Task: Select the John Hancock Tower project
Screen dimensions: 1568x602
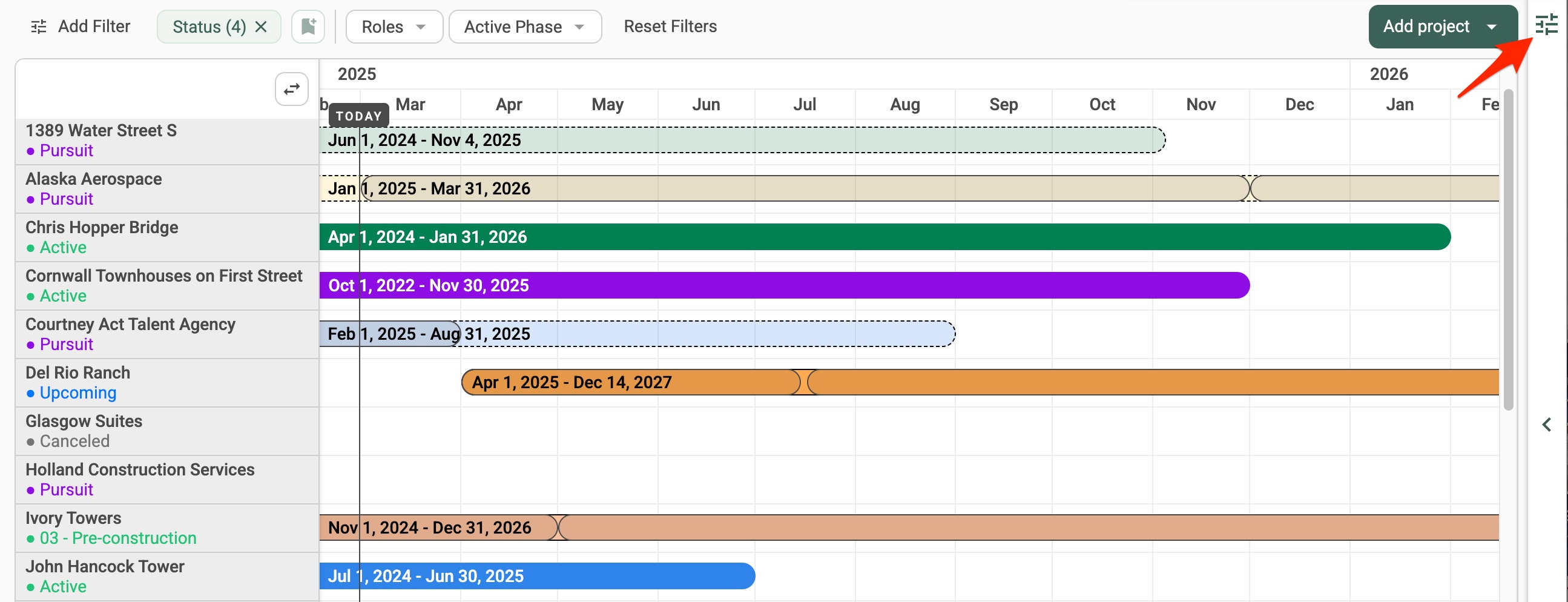Action: (x=166, y=577)
